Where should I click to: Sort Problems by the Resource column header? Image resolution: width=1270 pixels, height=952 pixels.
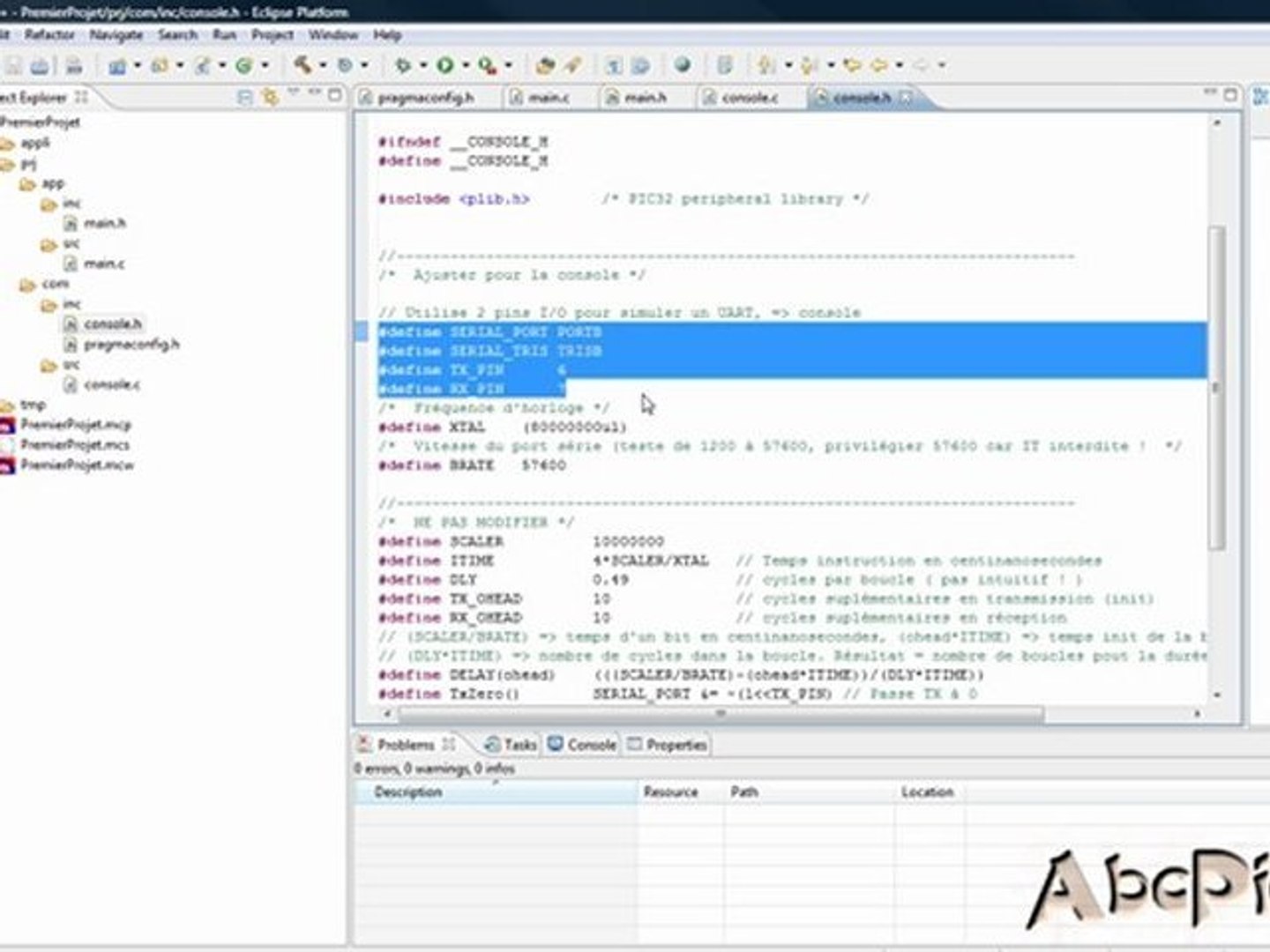pos(681,792)
